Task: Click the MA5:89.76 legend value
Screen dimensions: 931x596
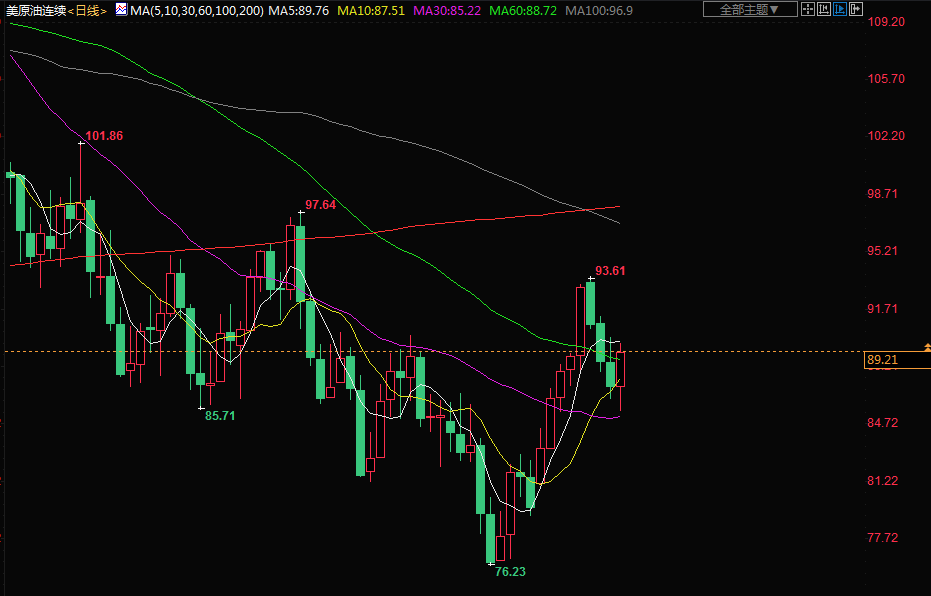Action: point(298,10)
